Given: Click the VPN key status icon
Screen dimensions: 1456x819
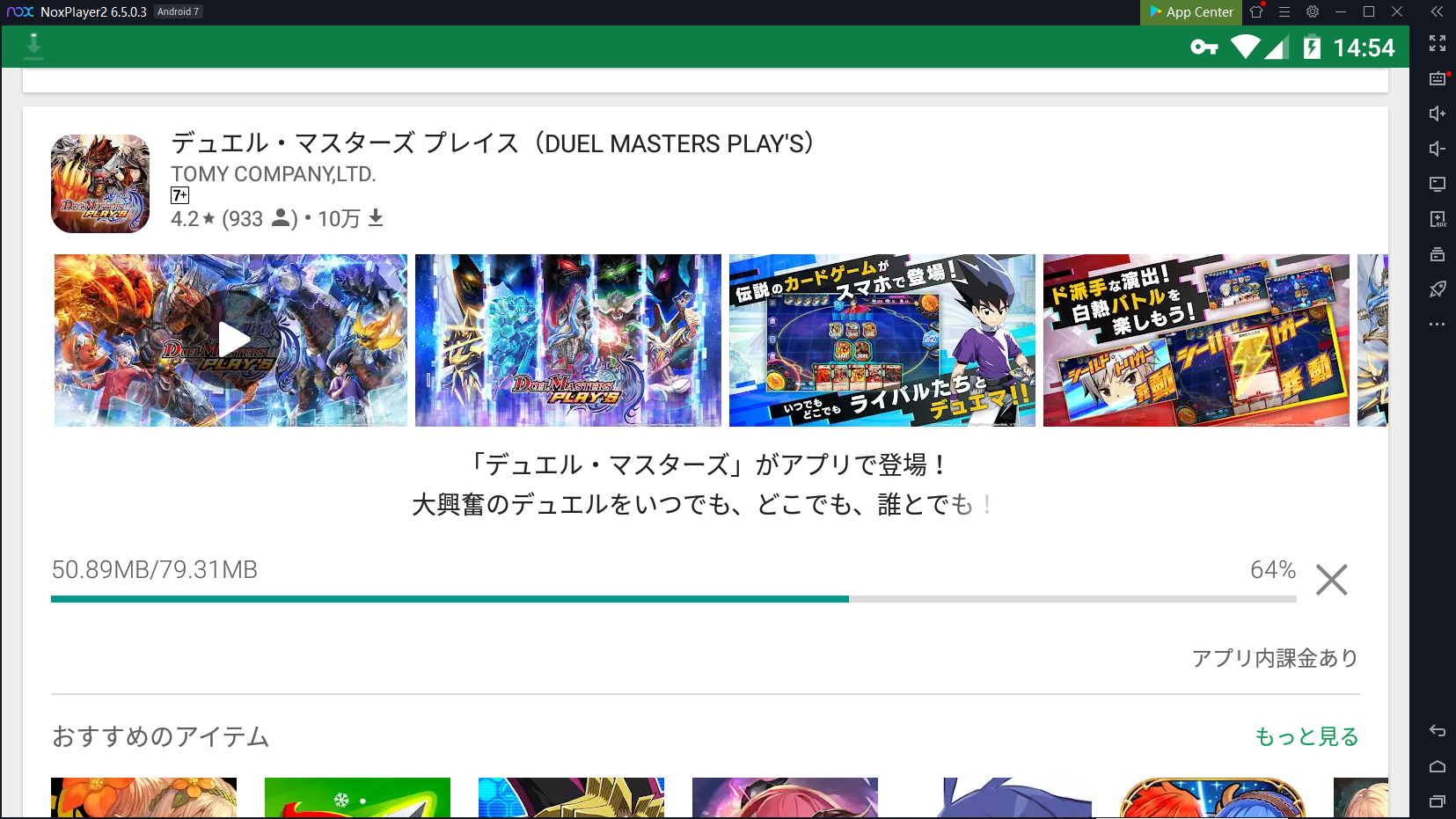Looking at the screenshot, I should 1204,48.
